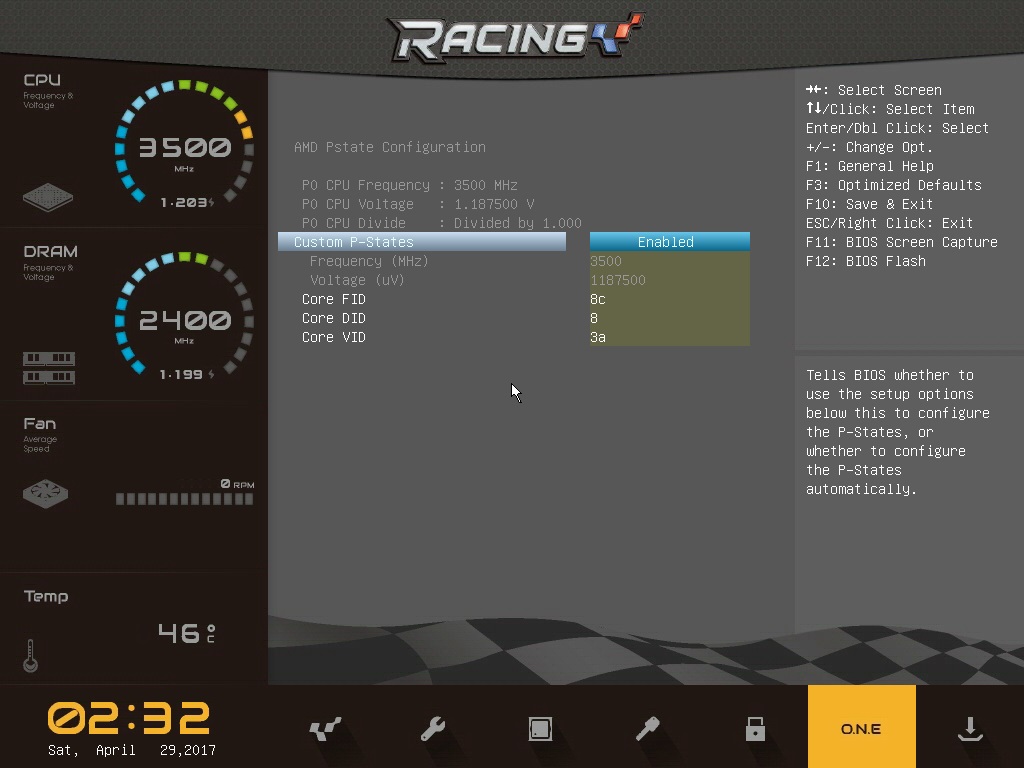Click the ESC/Right Click: Exit hint
The width and height of the screenshot is (1024, 768).
tap(889, 223)
